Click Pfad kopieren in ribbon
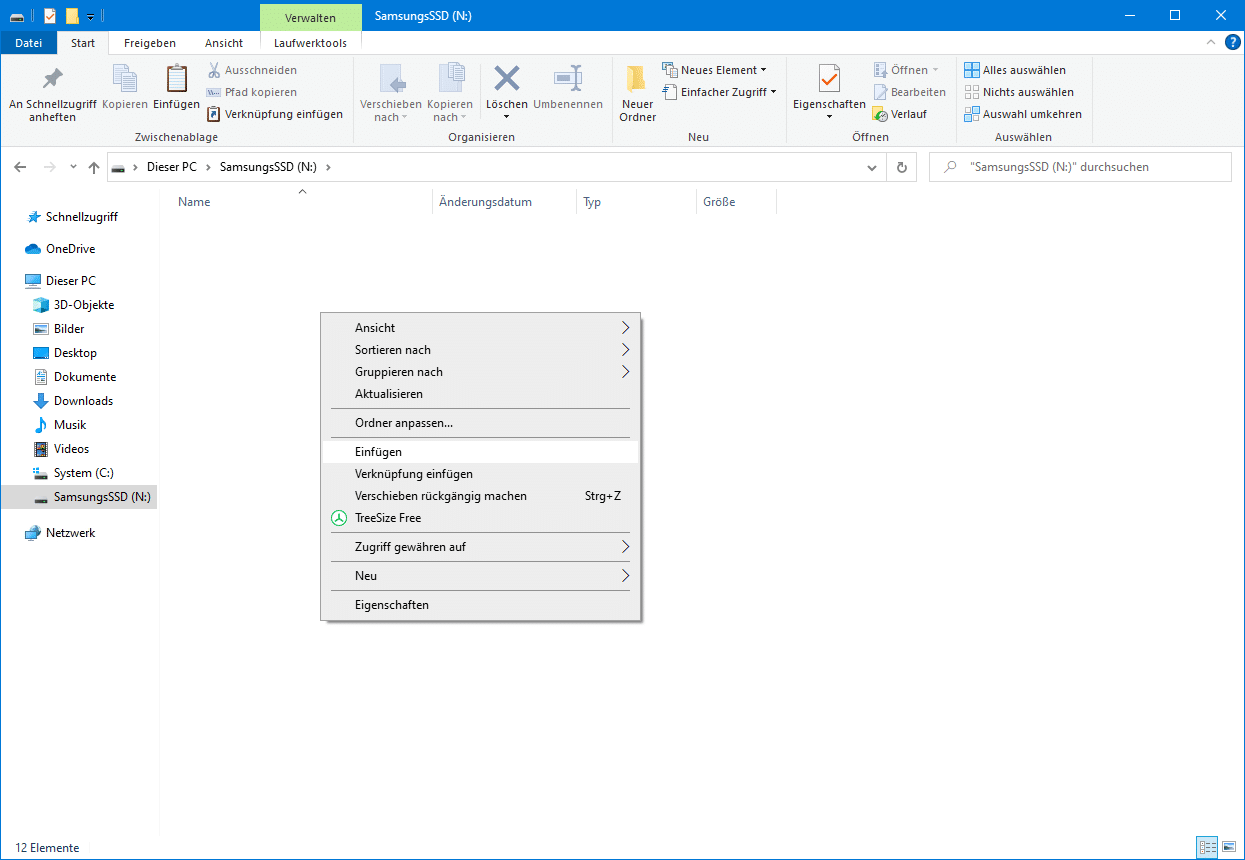This screenshot has width=1245, height=860. click(252, 92)
